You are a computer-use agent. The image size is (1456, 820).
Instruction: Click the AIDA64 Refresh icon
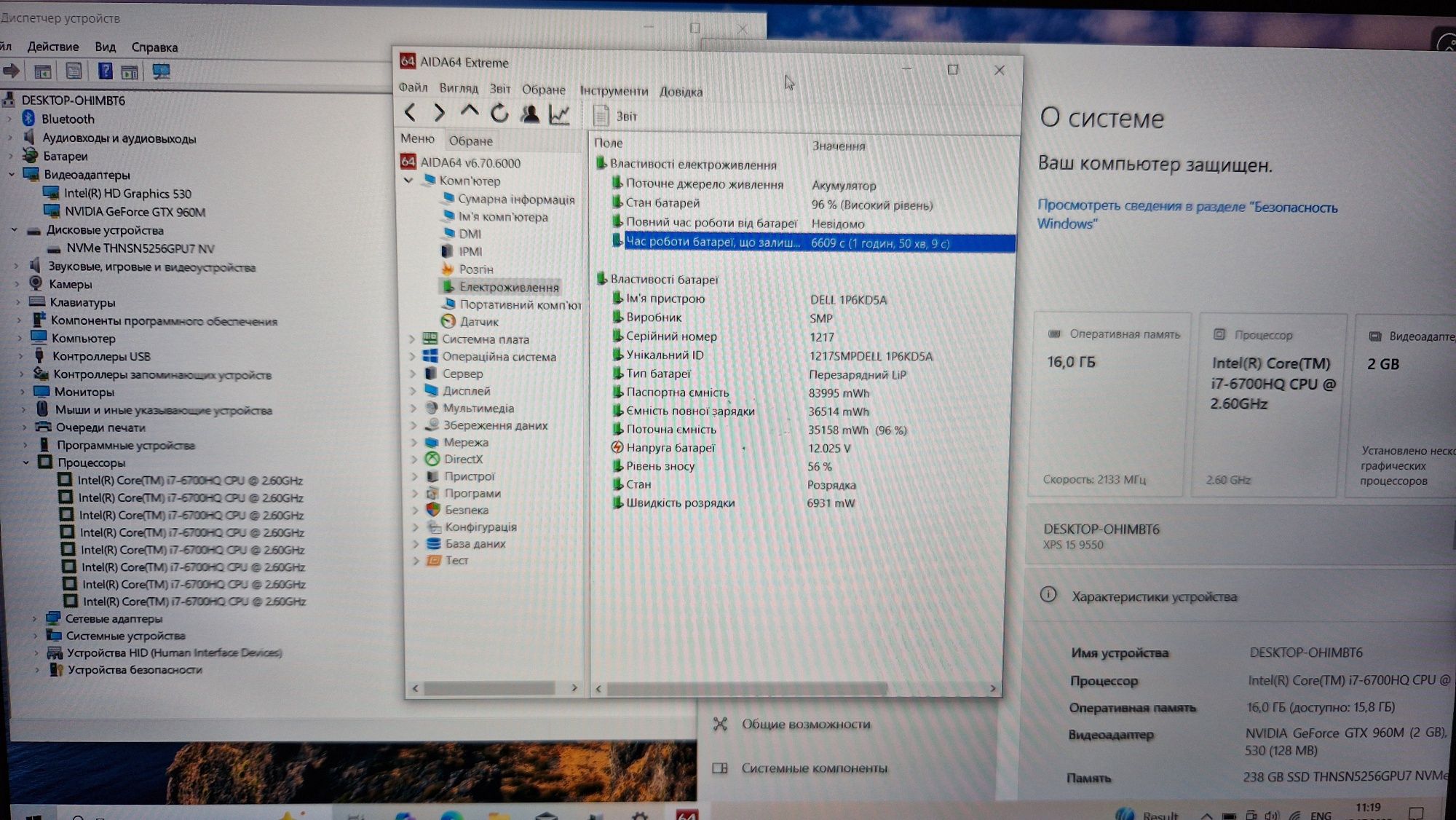499,114
